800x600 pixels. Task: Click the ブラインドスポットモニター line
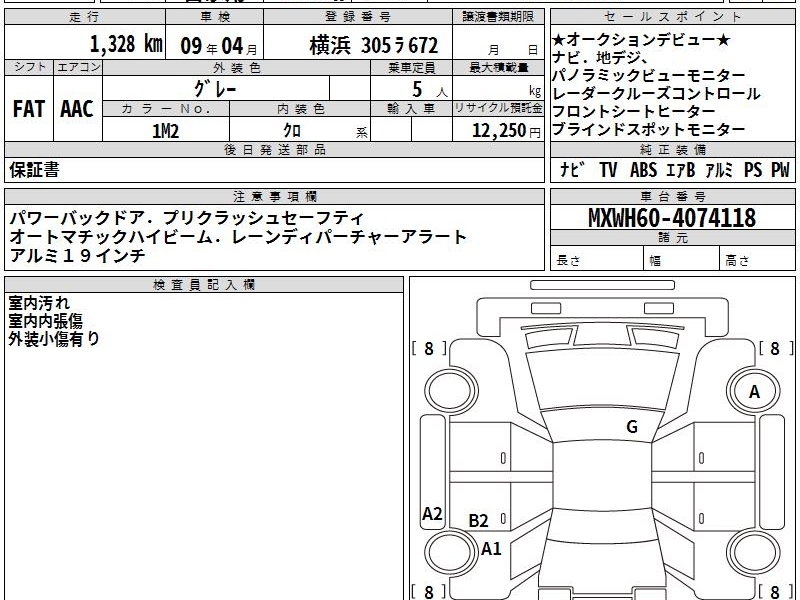pos(648,130)
